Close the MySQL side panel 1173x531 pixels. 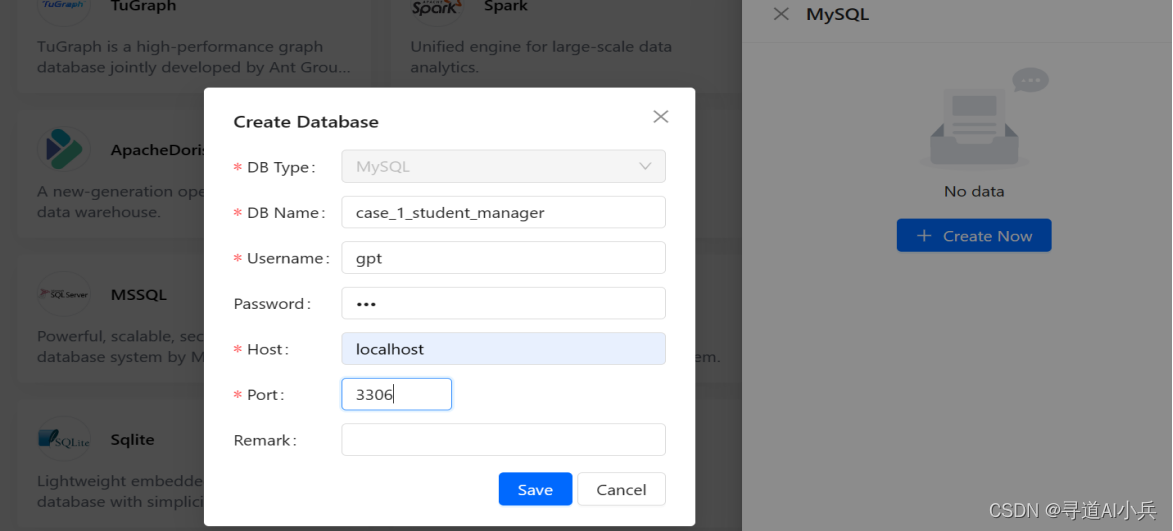782,14
